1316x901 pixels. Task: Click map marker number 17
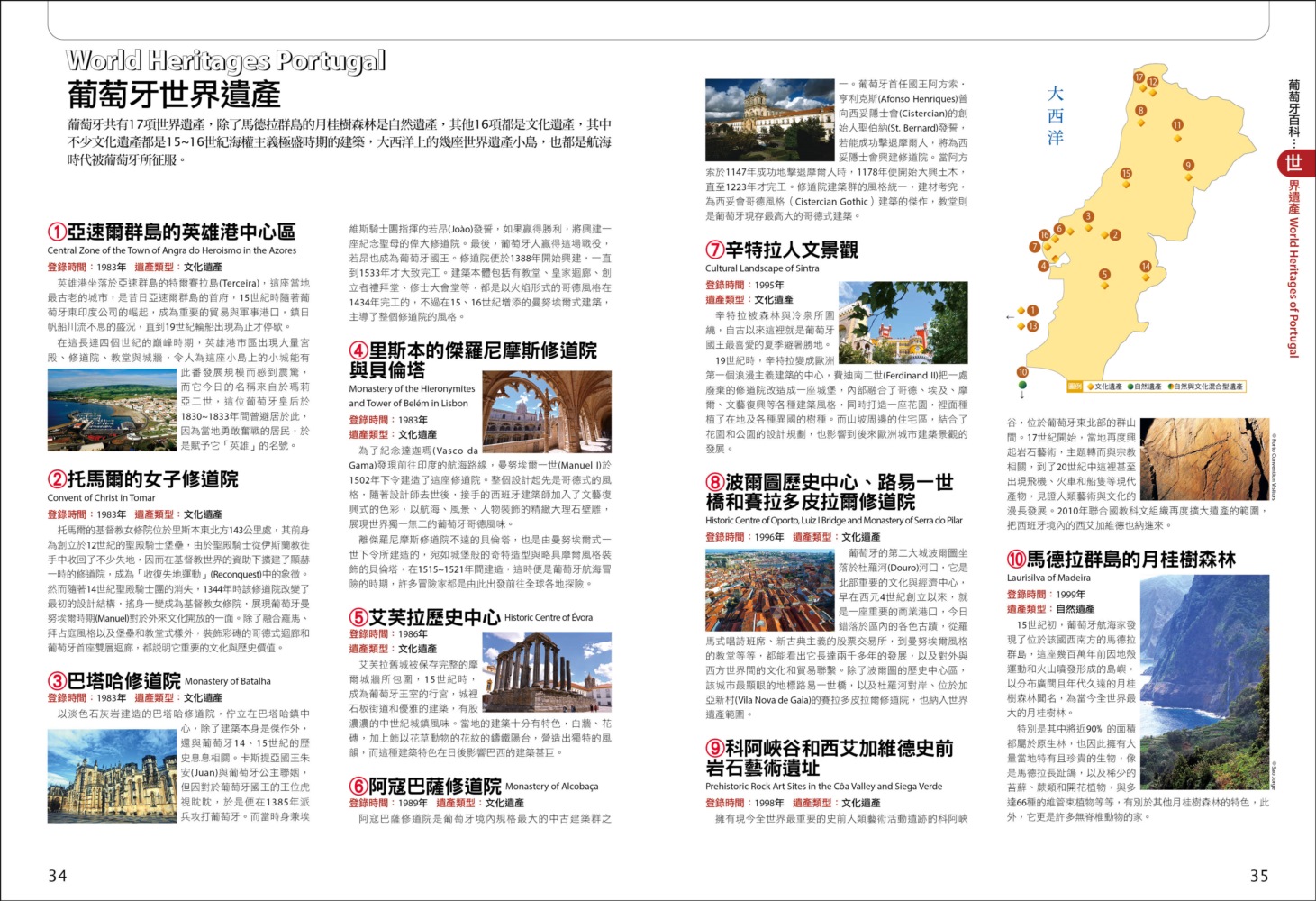1139,77
